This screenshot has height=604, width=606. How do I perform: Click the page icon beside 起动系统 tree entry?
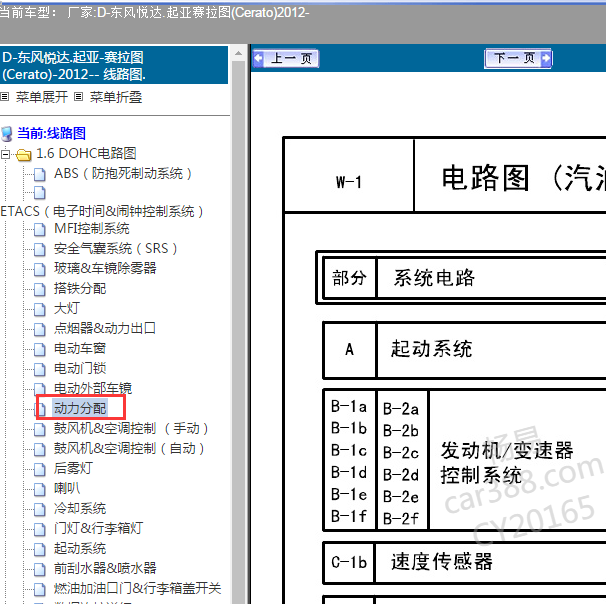click(39, 550)
